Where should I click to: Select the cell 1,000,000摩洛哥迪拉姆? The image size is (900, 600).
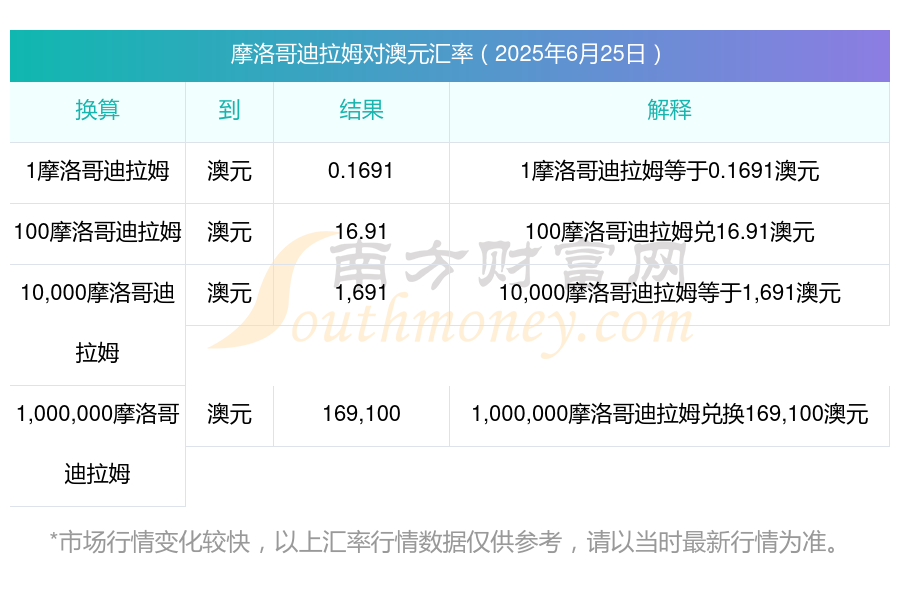coord(98,444)
